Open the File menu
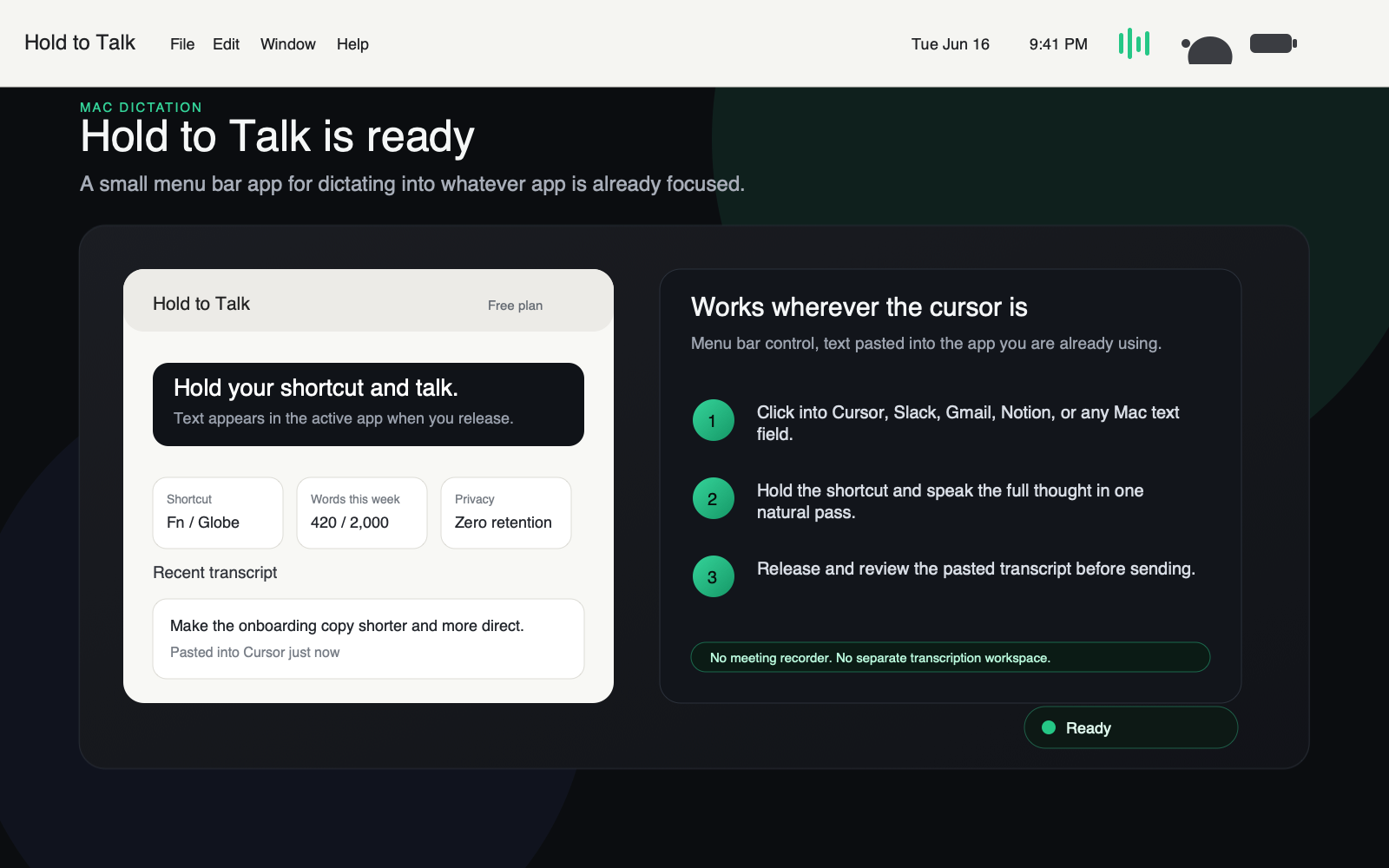The width and height of the screenshot is (1389, 868). (182, 44)
